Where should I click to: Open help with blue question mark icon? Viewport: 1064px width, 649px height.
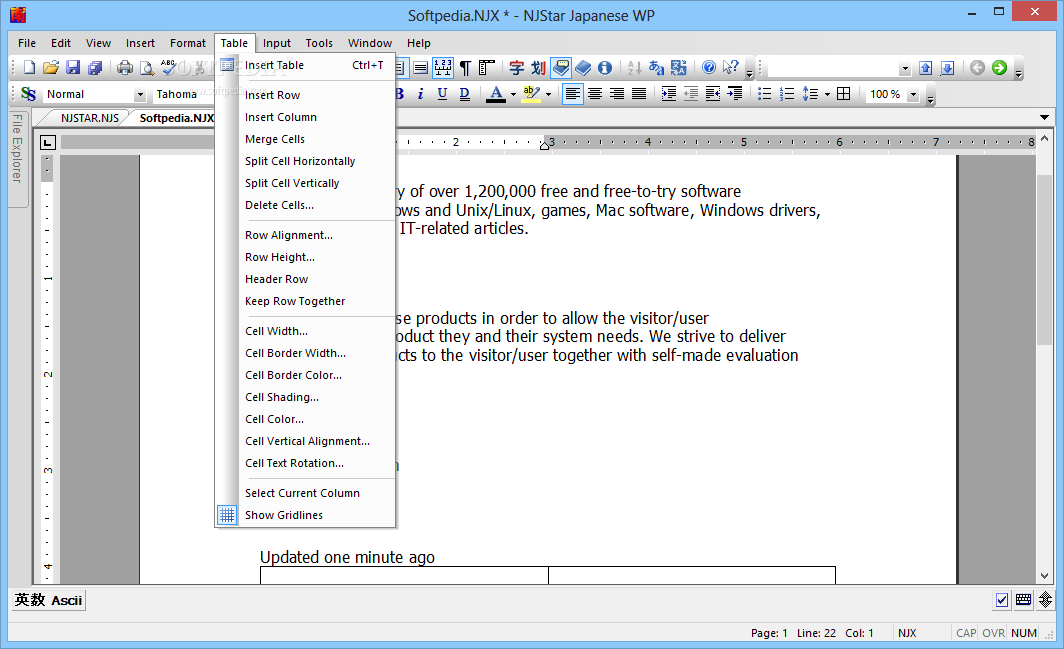(708, 67)
